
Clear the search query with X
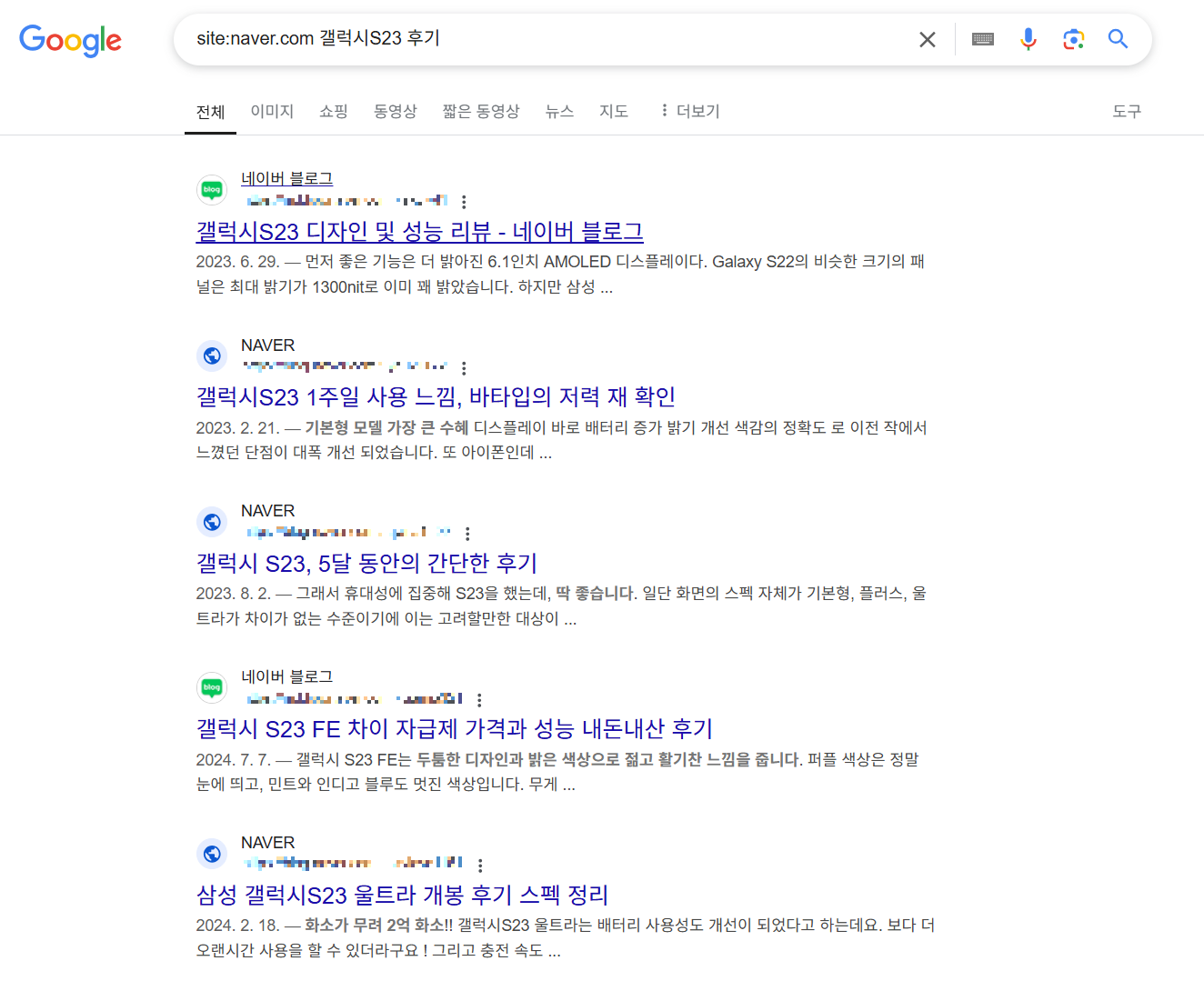[928, 39]
